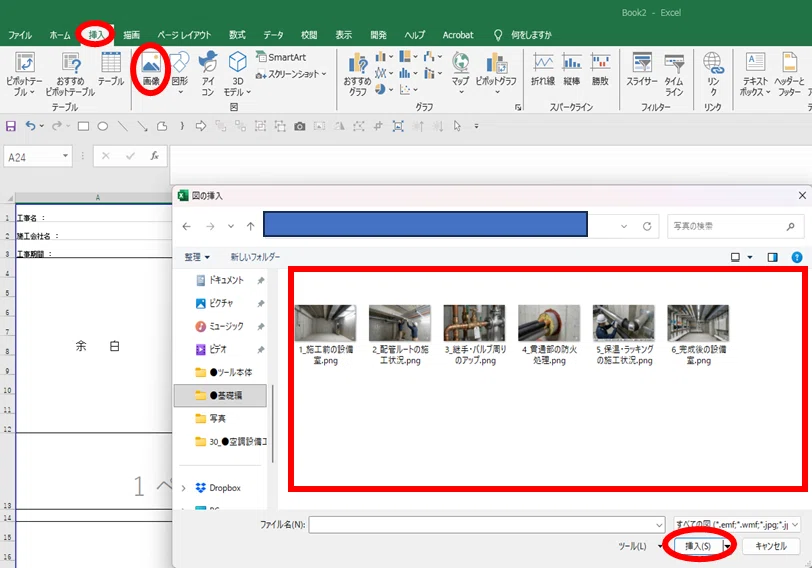The width and height of the screenshot is (812, 568).
Task: Open おすすめグラフ recommended charts
Action: [357, 74]
